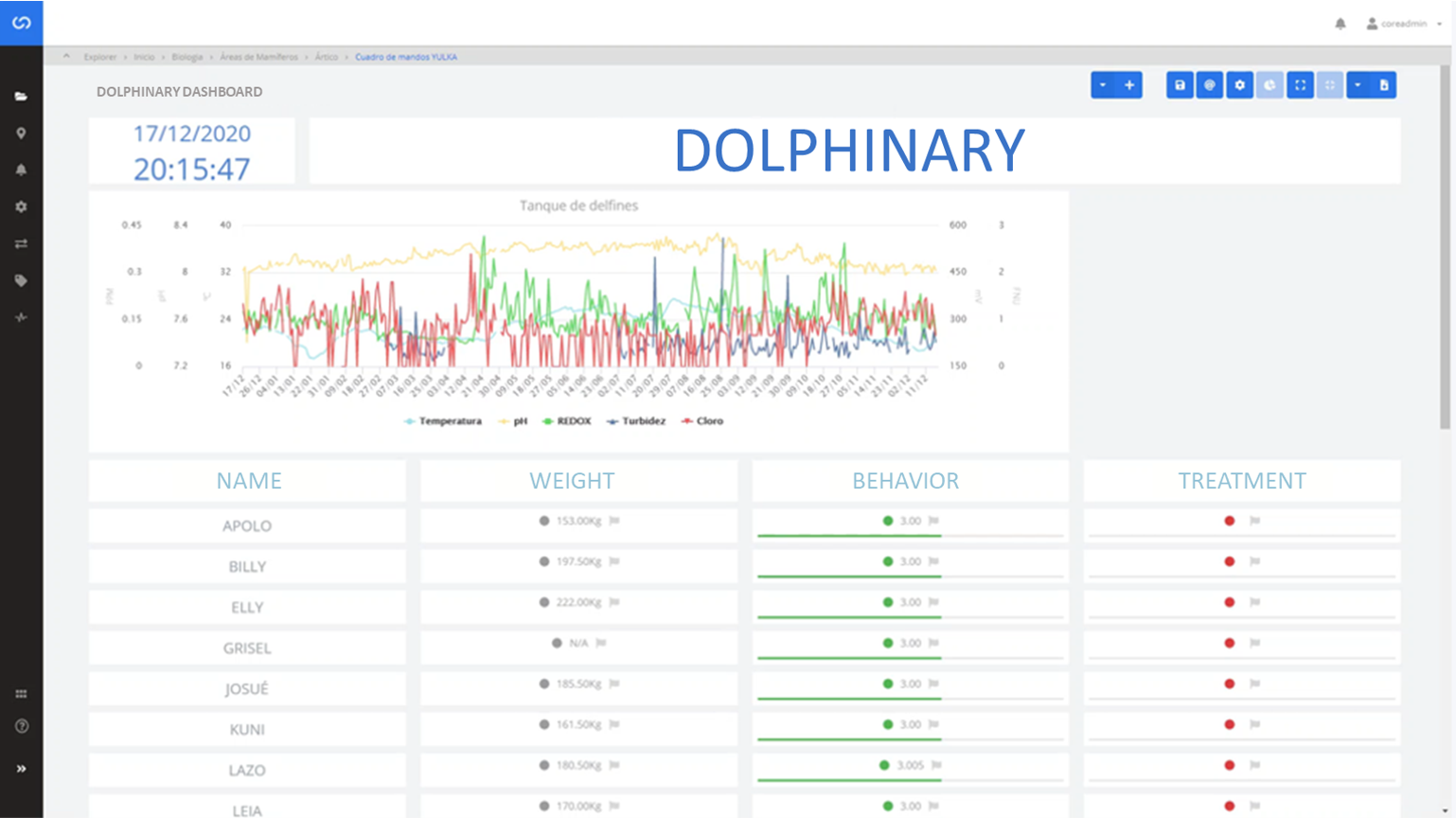Click the location pin sidebar icon
This screenshot has width=1456, height=818.
pos(21,133)
